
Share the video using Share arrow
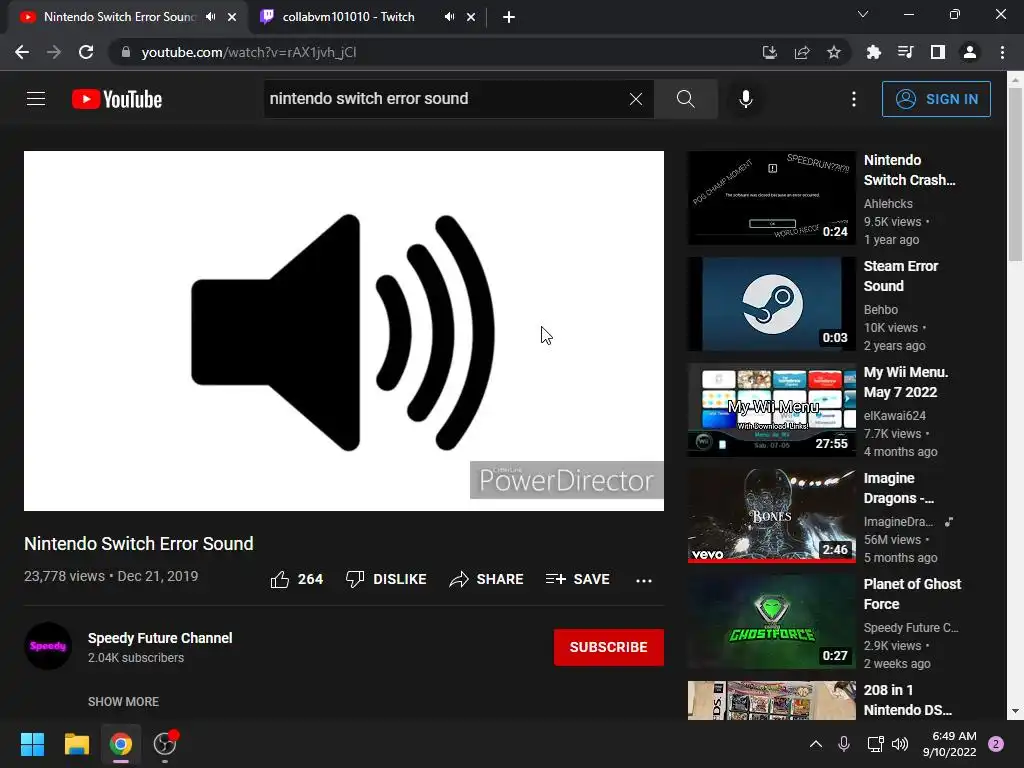pyautogui.click(x=487, y=579)
